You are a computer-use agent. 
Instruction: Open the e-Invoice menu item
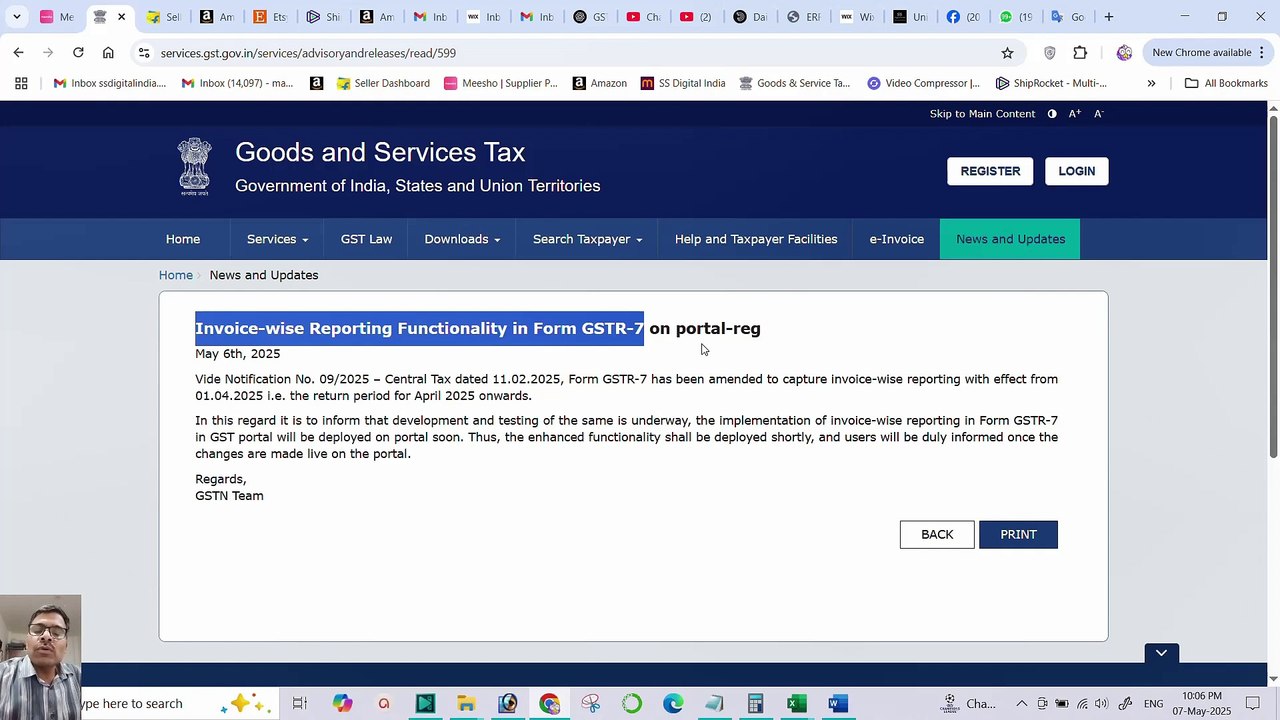897,239
